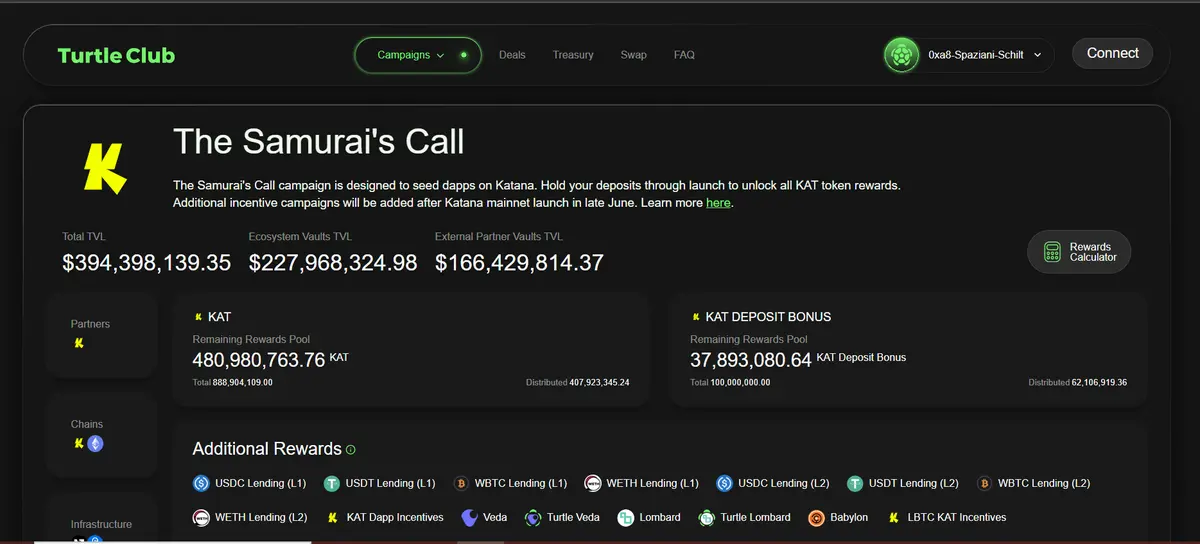Click the green turtle avatar icon
Image resolution: width=1200 pixels, height=544 pixels.
(902, 55)
